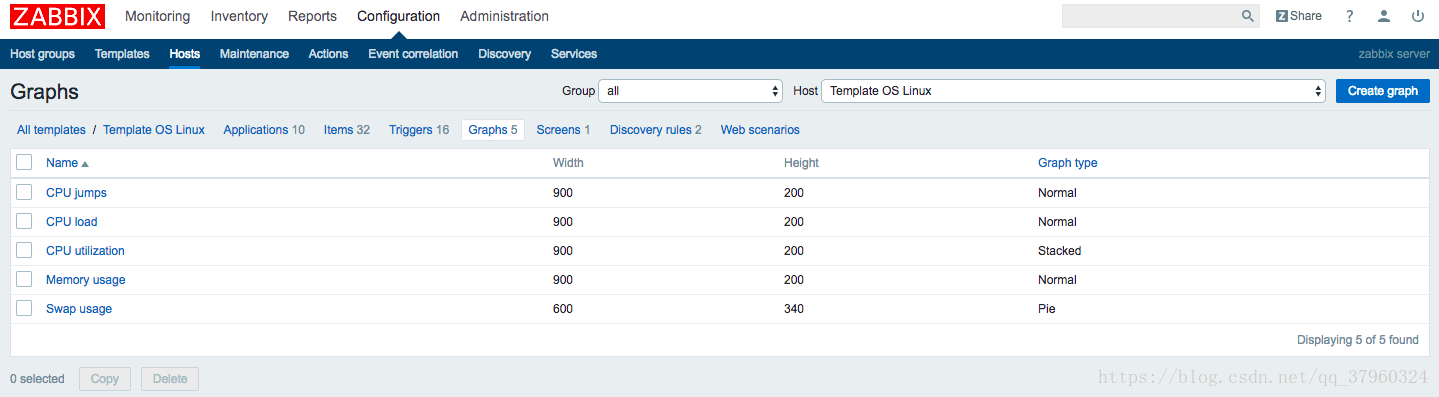Open the Monitoring menu

tap(158, 16)
